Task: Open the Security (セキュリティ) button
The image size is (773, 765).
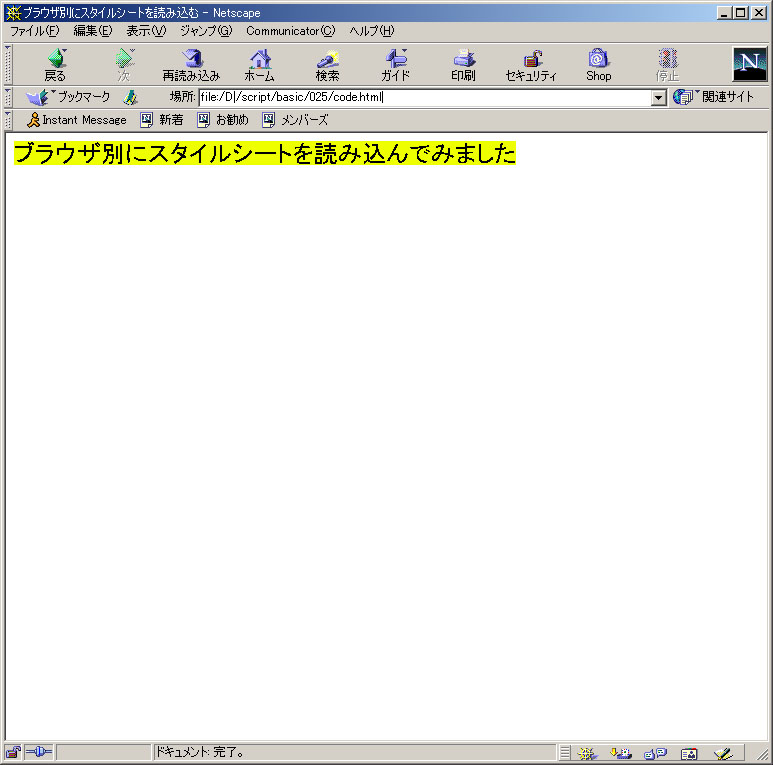Action: [x=531, y=65]
